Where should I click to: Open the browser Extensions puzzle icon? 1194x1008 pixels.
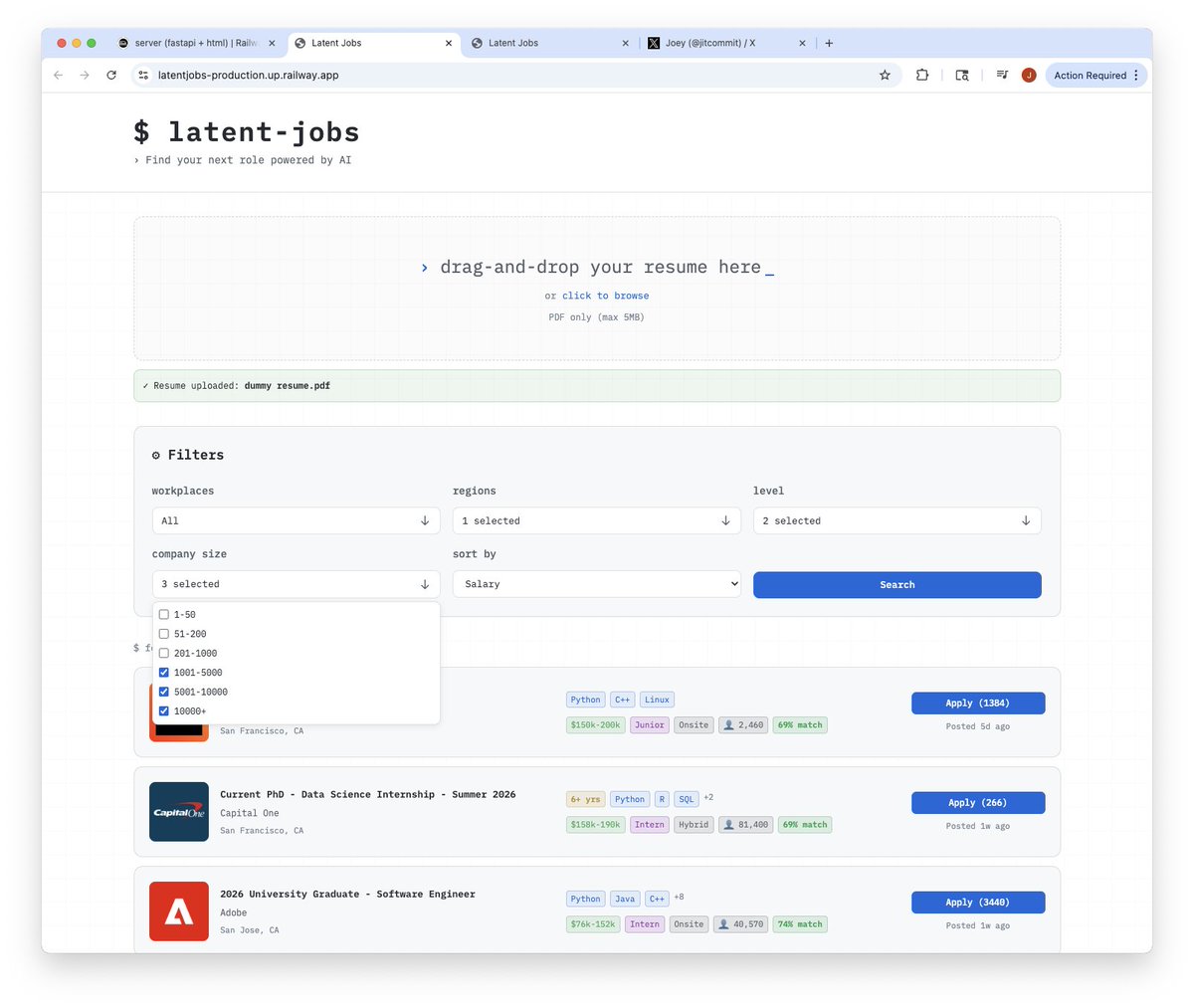point(922,75)
